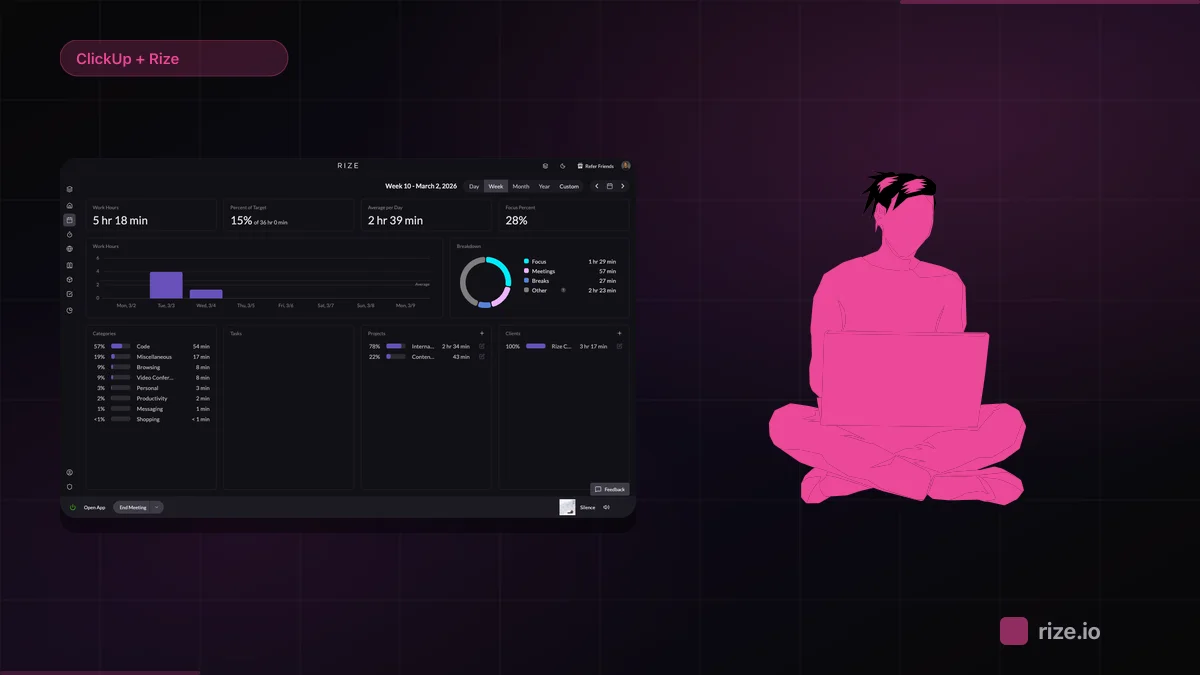1200x675 pixels.
Task: Open the globe icon in the sidebar
Action: pos(70,249)
